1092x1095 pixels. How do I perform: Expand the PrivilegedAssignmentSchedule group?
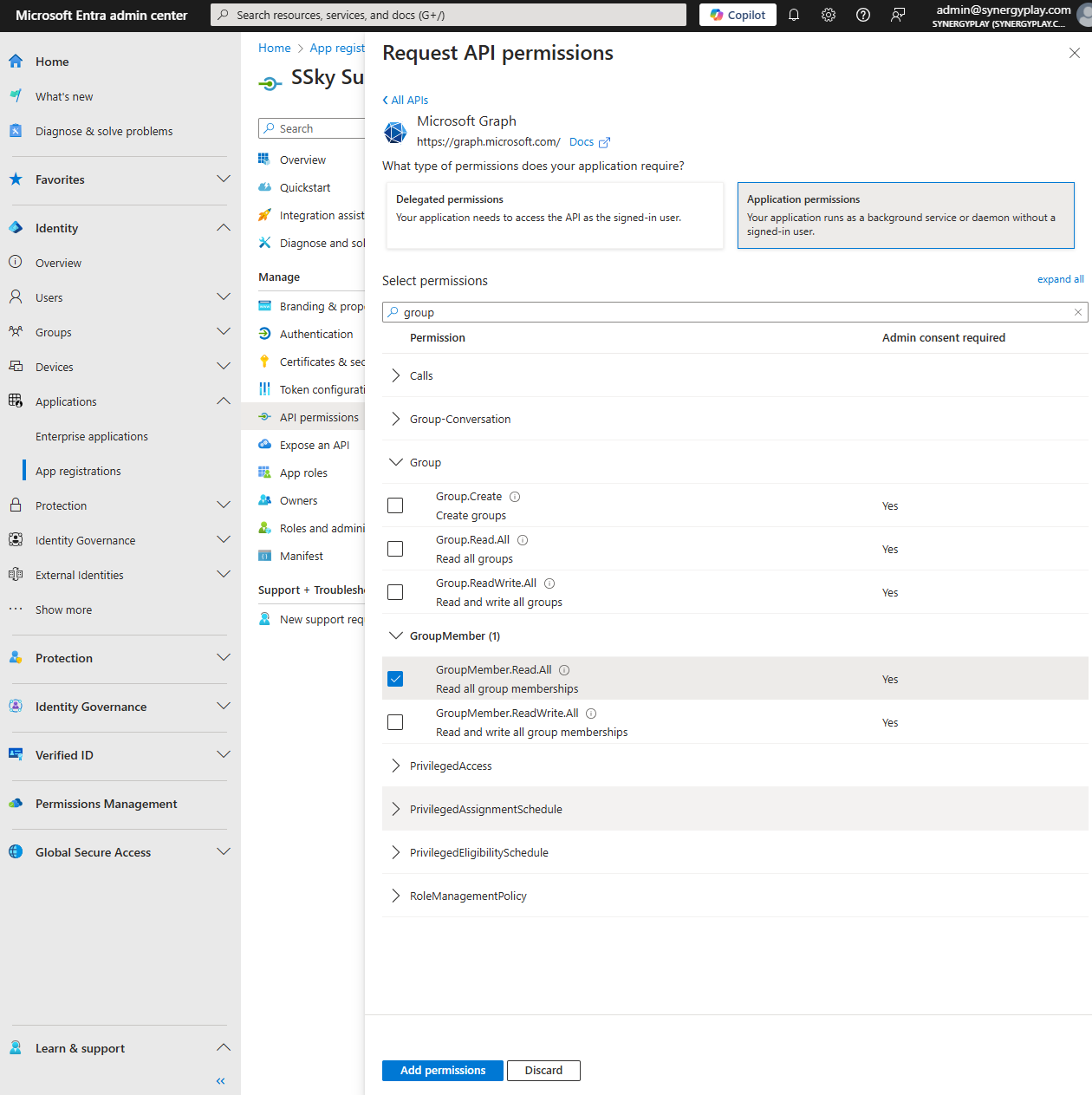click(x=395, y=809)
